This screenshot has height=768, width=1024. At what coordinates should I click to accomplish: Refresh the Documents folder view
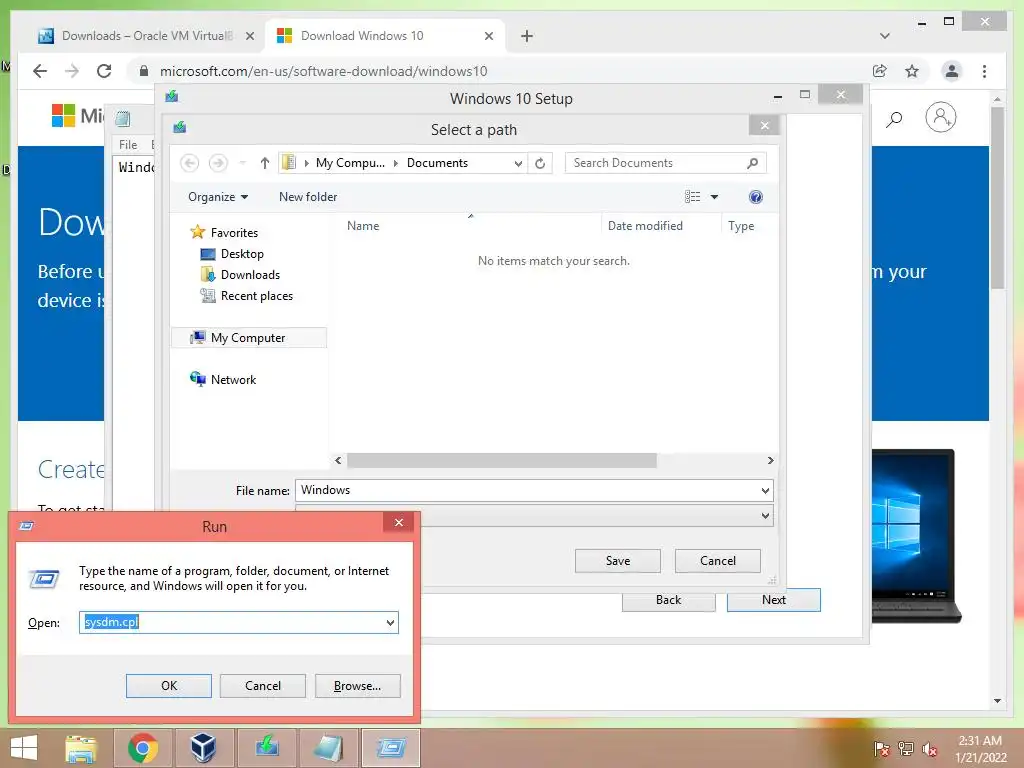[540, 163]
